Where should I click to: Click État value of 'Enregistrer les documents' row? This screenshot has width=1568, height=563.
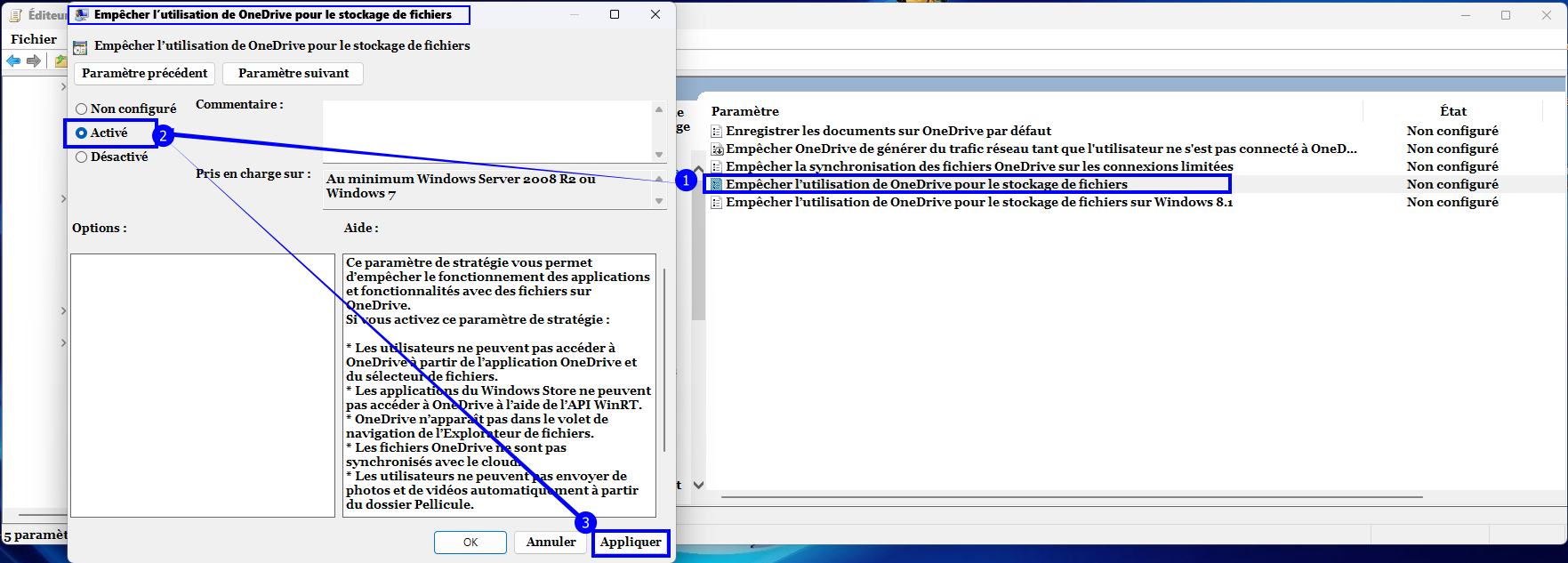pyautogui.click(x=1452, y=131)
